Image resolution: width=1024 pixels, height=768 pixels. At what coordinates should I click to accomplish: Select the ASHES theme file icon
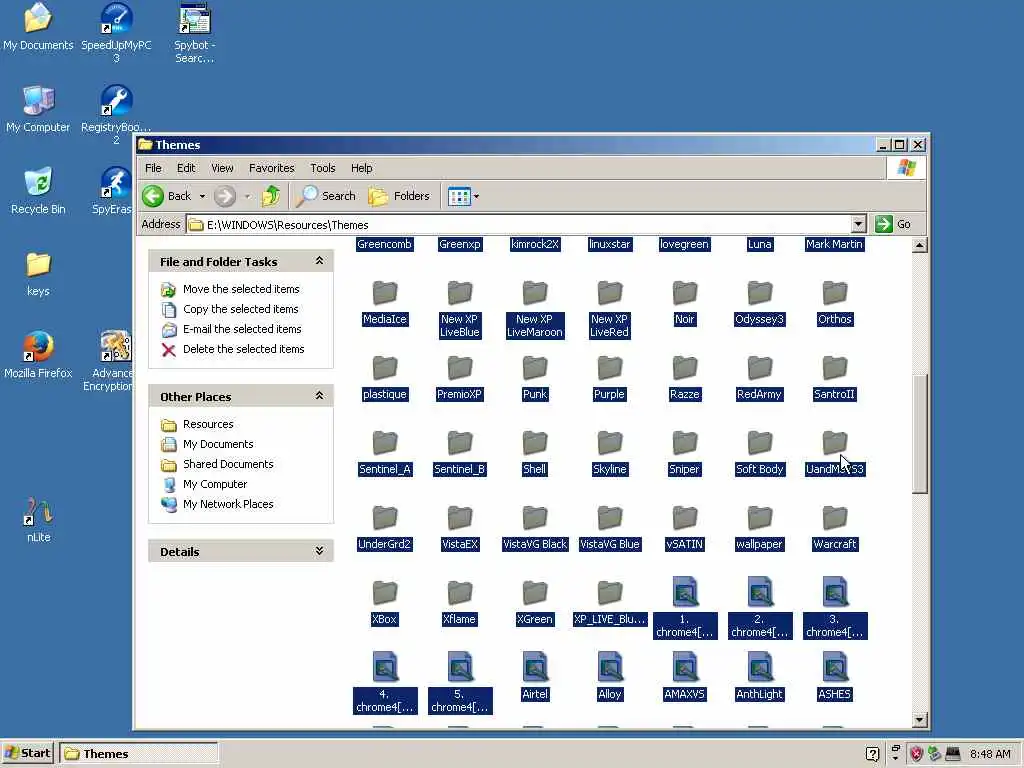[835, 667]
